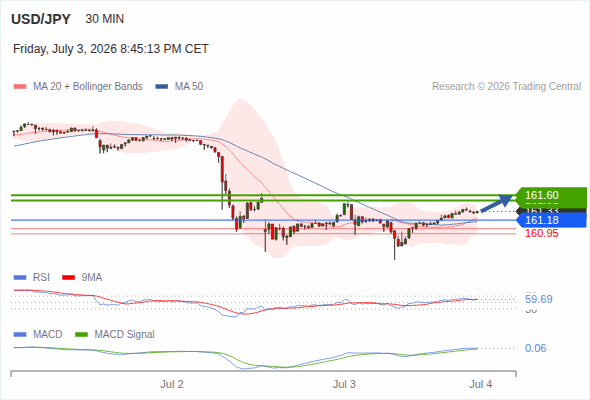590x400 pixels.
Task: Click the 9MA red legend swatch
Action: pyautogui.click(x=68, y=278)
